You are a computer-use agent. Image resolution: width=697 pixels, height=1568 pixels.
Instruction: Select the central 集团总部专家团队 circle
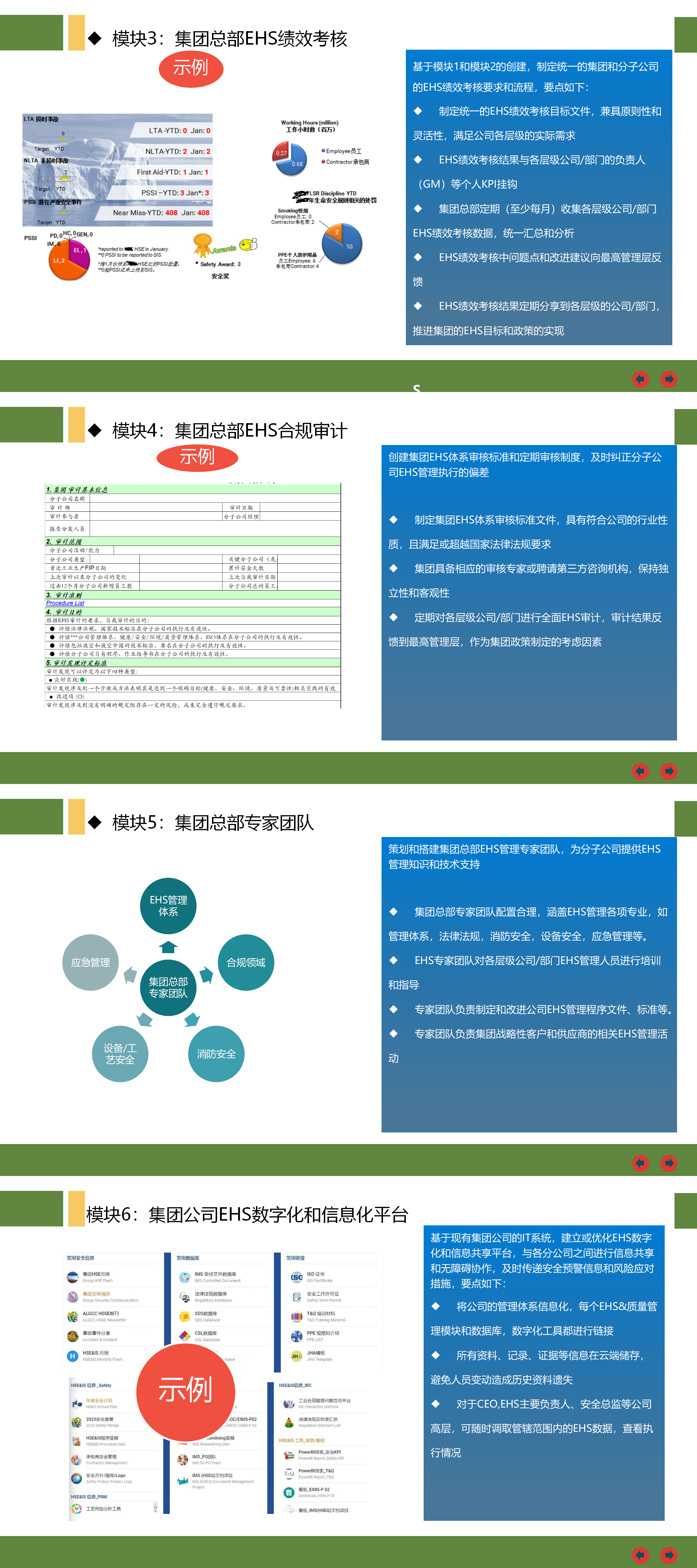pos(168,987)
